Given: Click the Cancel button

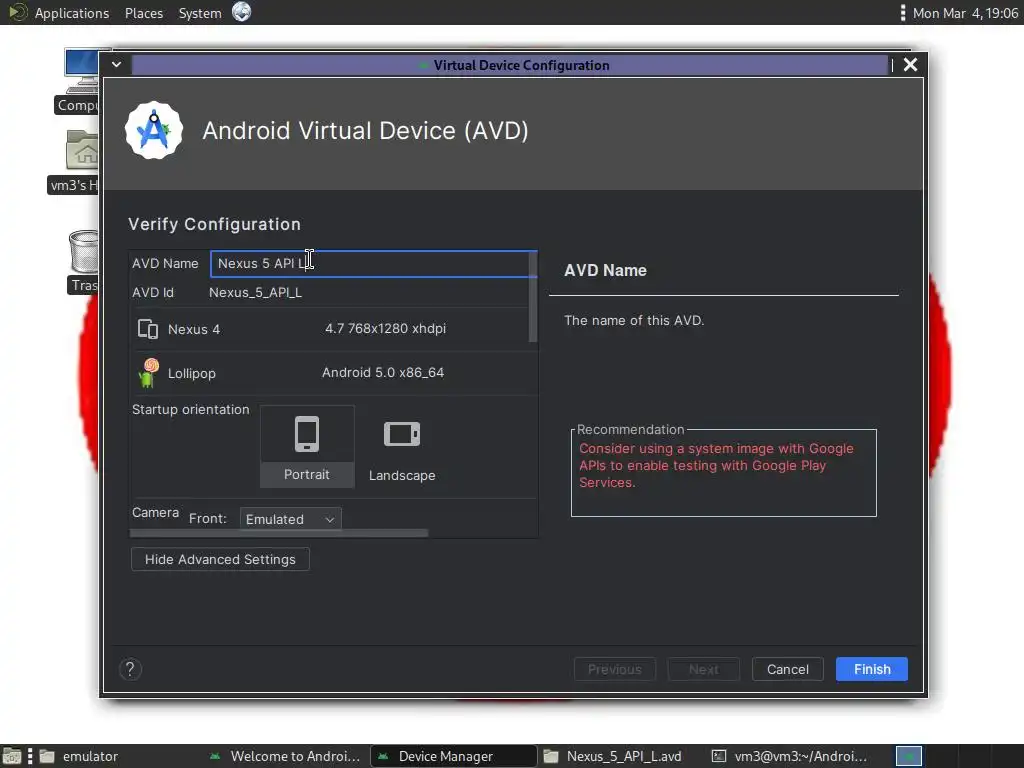Looking at the screenshot, I should 788,669.
